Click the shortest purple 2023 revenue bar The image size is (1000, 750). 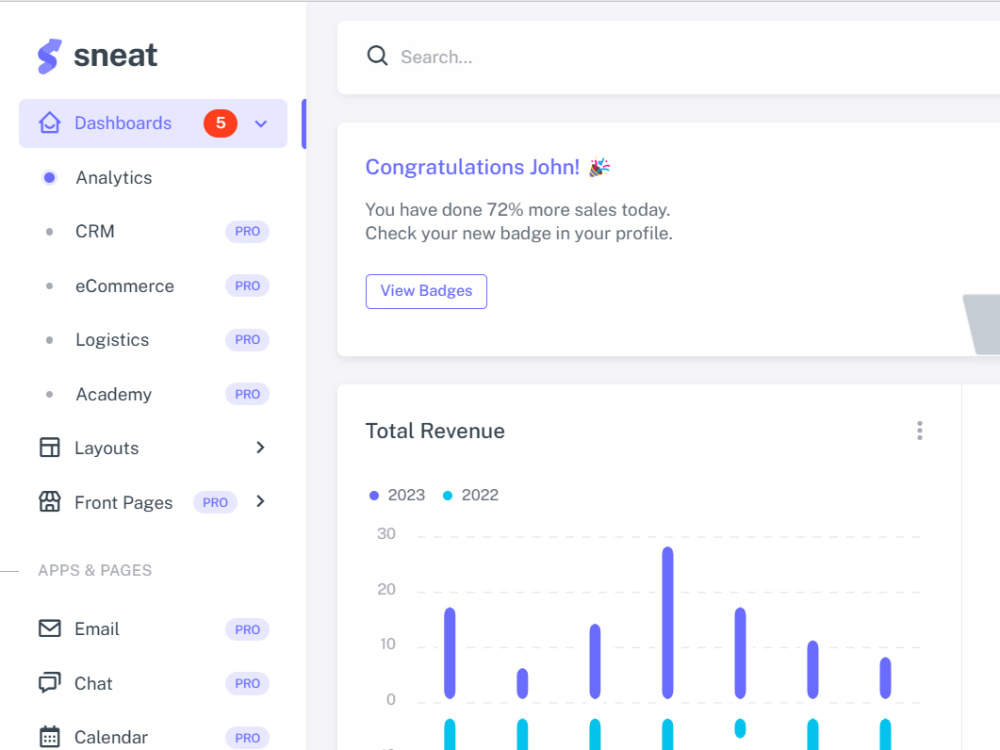522,684
